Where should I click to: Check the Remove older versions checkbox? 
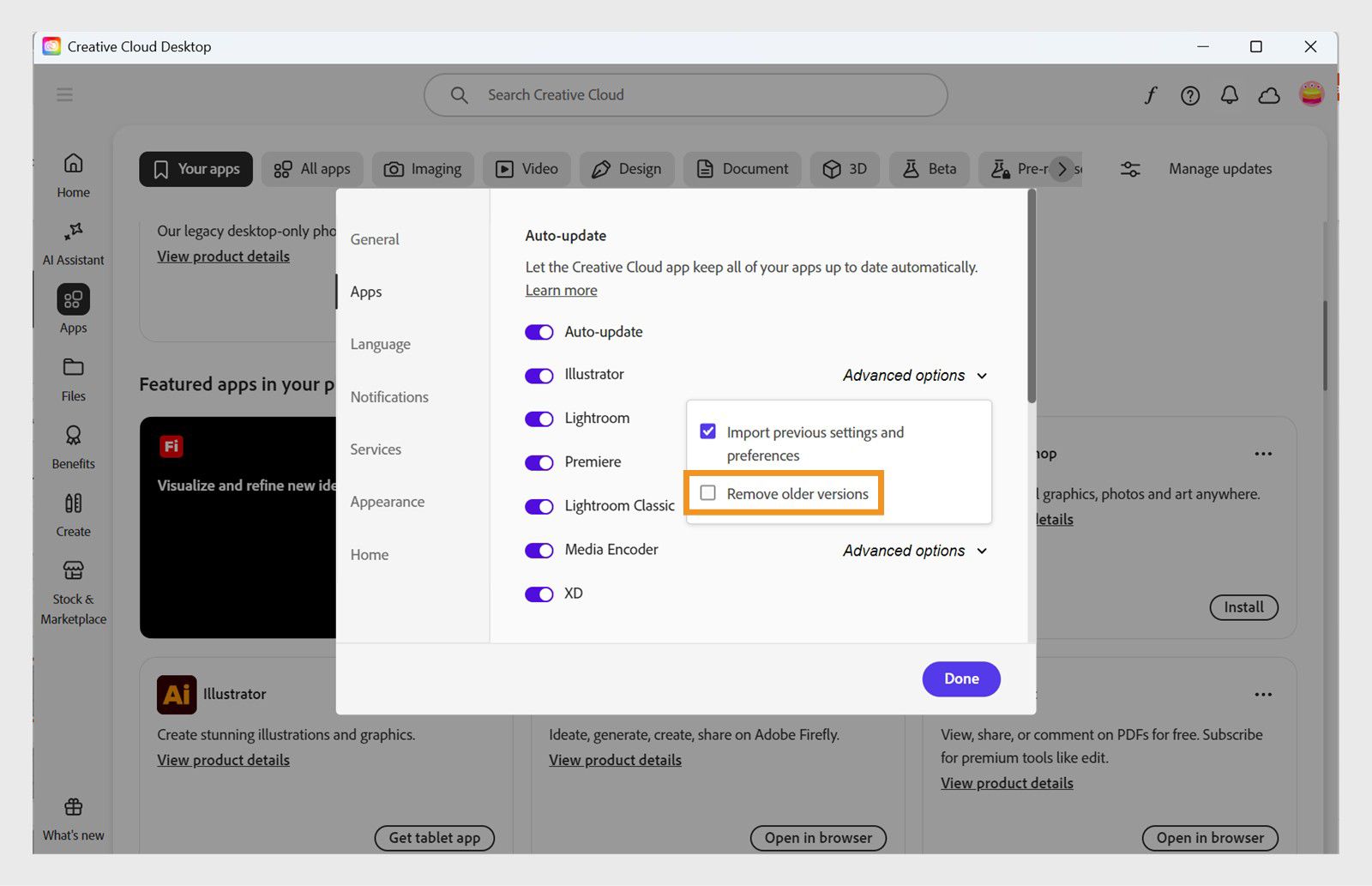708,493
